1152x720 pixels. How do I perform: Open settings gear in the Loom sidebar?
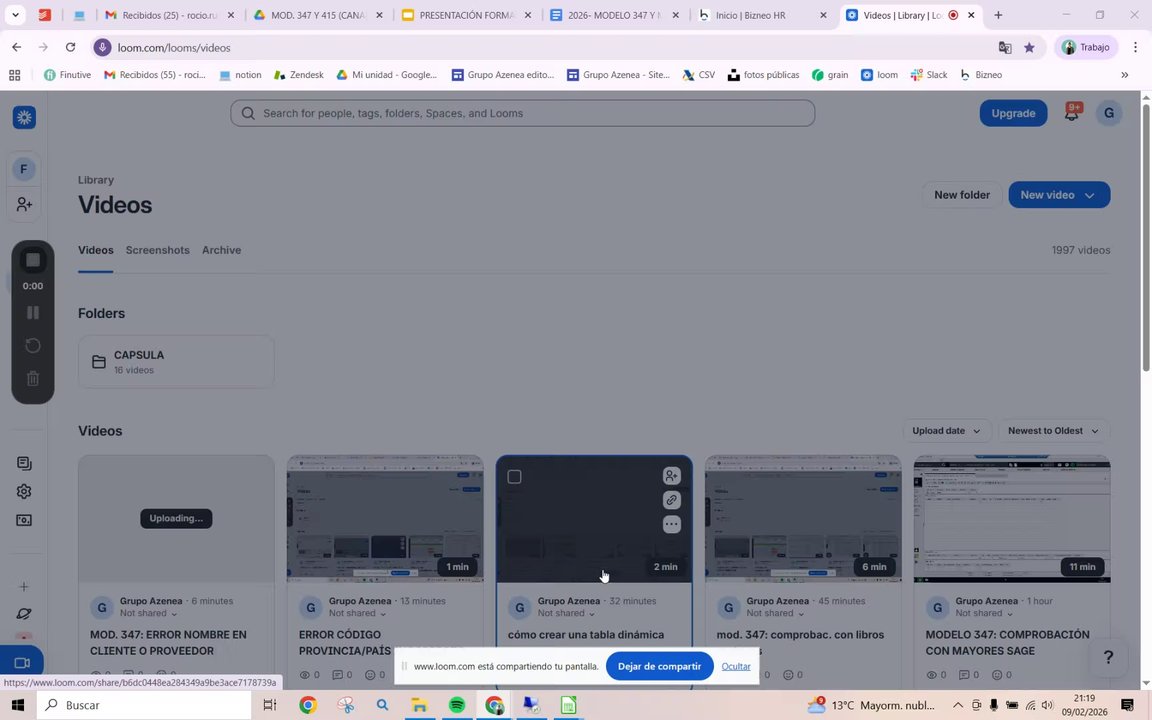(24, 492)
